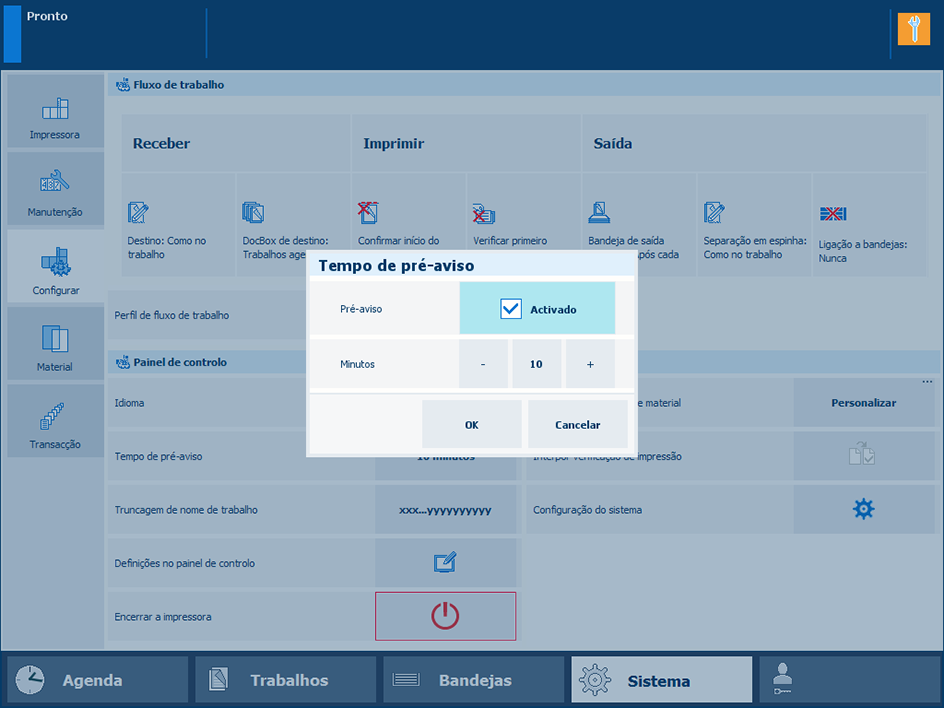Increase minutes with the plus button
This screenshot has height=708, width=944.
590,364
